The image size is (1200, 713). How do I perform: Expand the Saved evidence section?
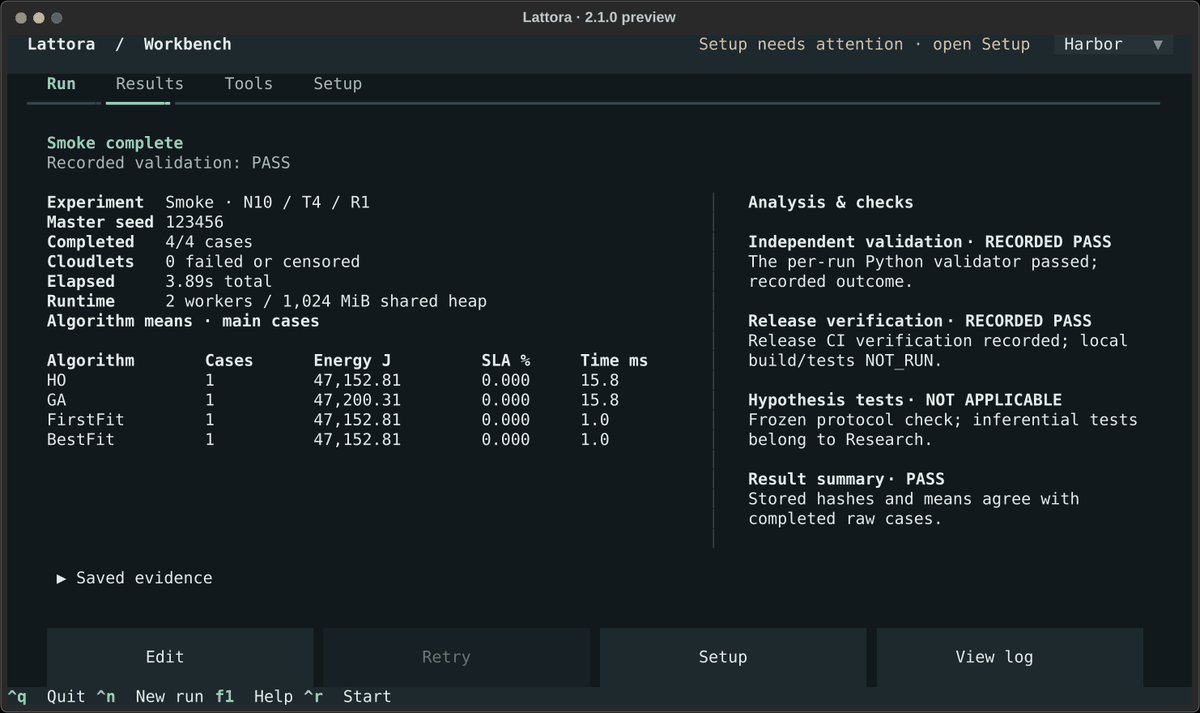pyautogui.click(x=135, y=578)
